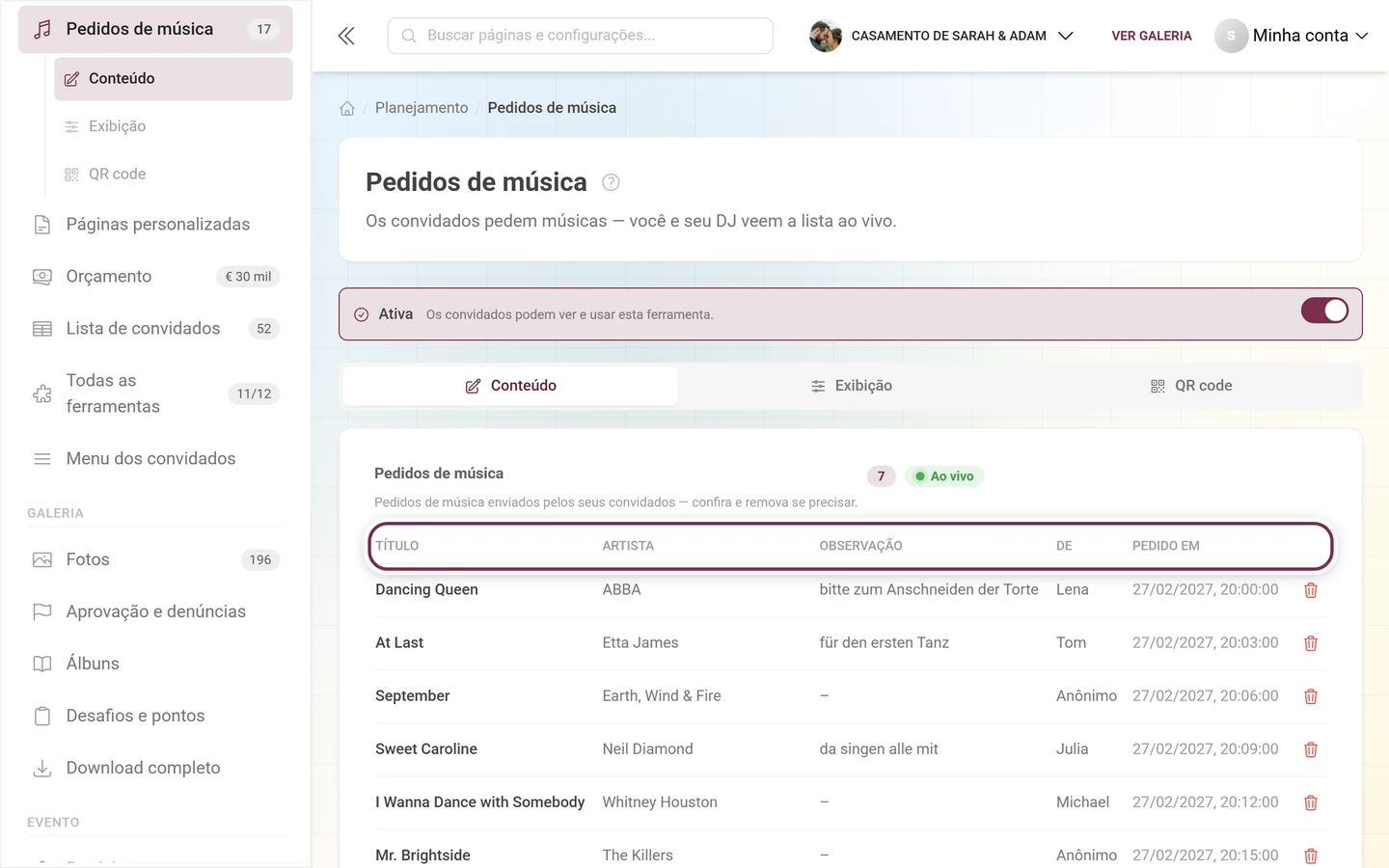Open Download completo in the sidebar

tap(155, 768)
